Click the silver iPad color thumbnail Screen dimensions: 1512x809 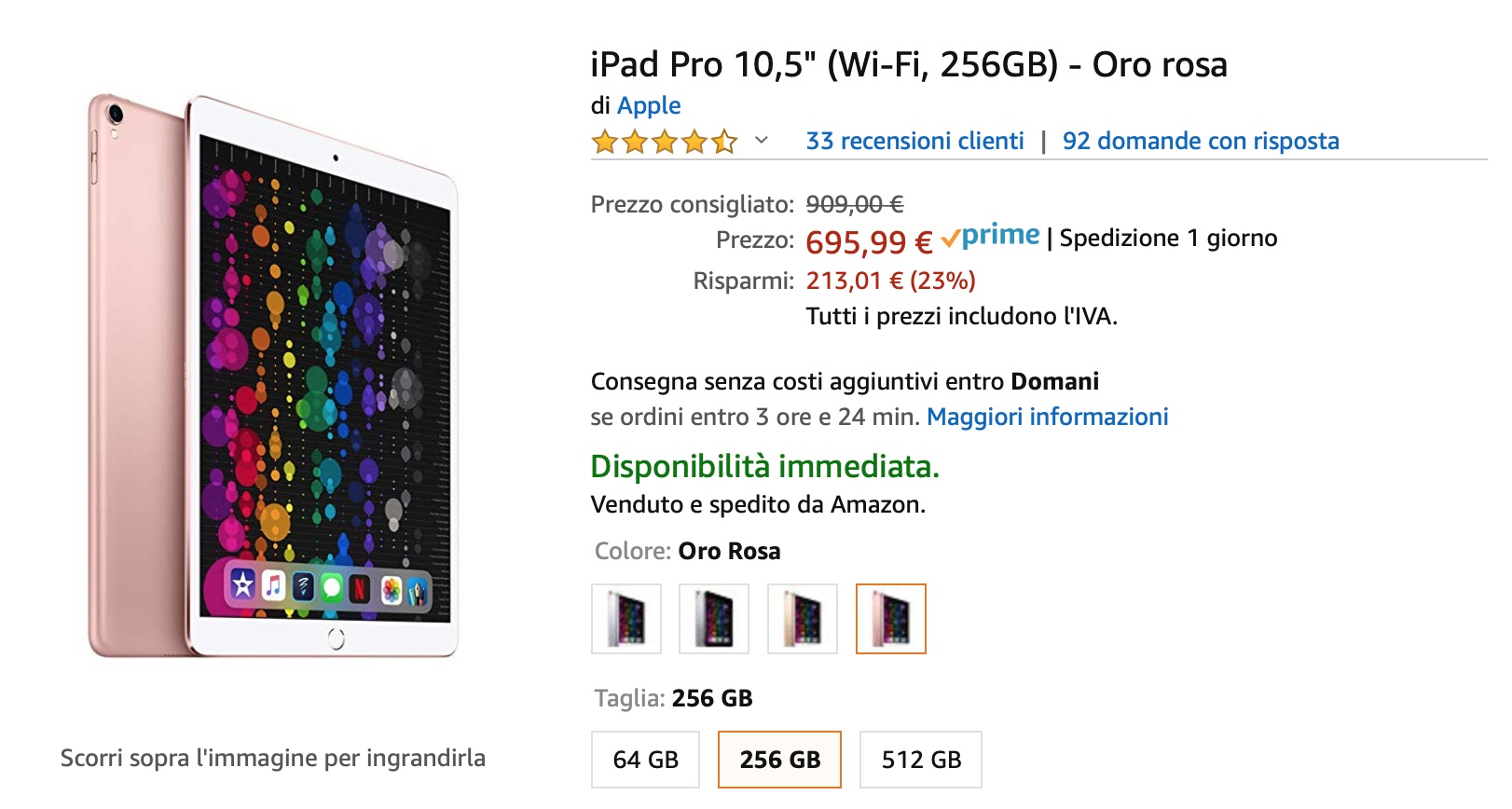click(x=625, y=619)
